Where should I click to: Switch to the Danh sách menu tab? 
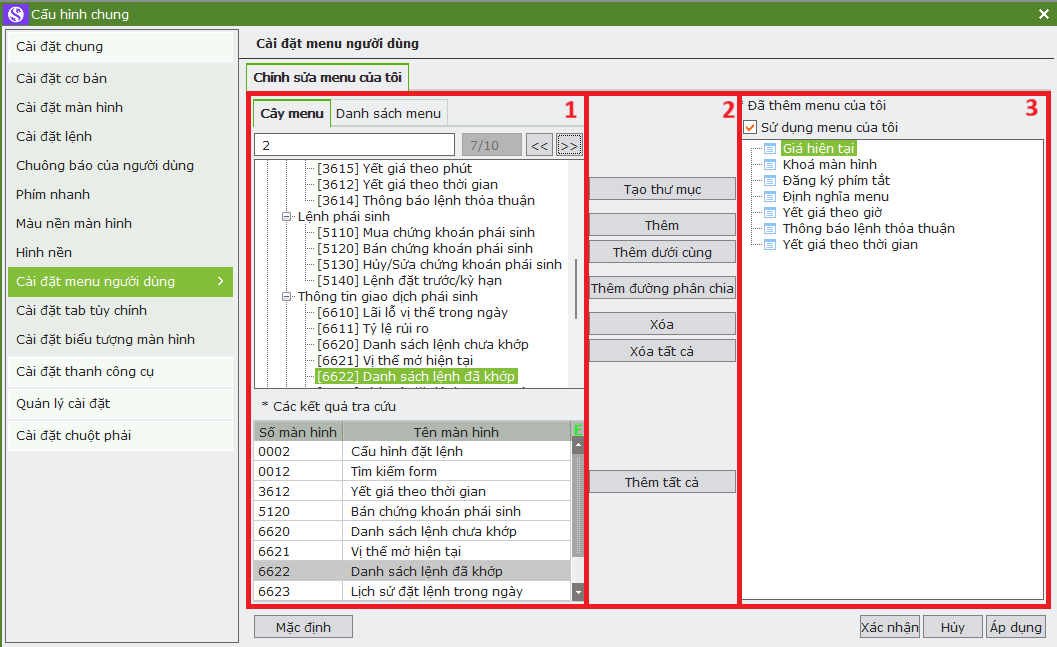[x=388, y=114]
